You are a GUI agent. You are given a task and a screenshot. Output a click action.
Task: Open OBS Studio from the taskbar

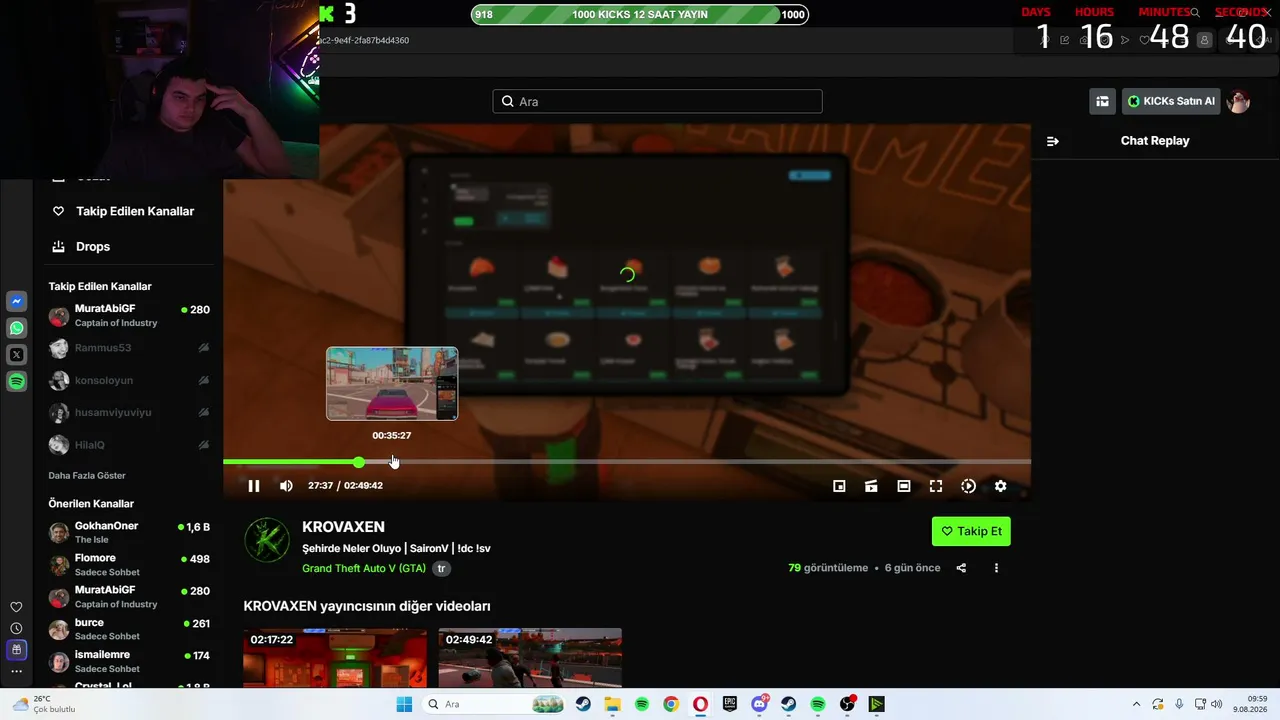click(x=848, y=704)
